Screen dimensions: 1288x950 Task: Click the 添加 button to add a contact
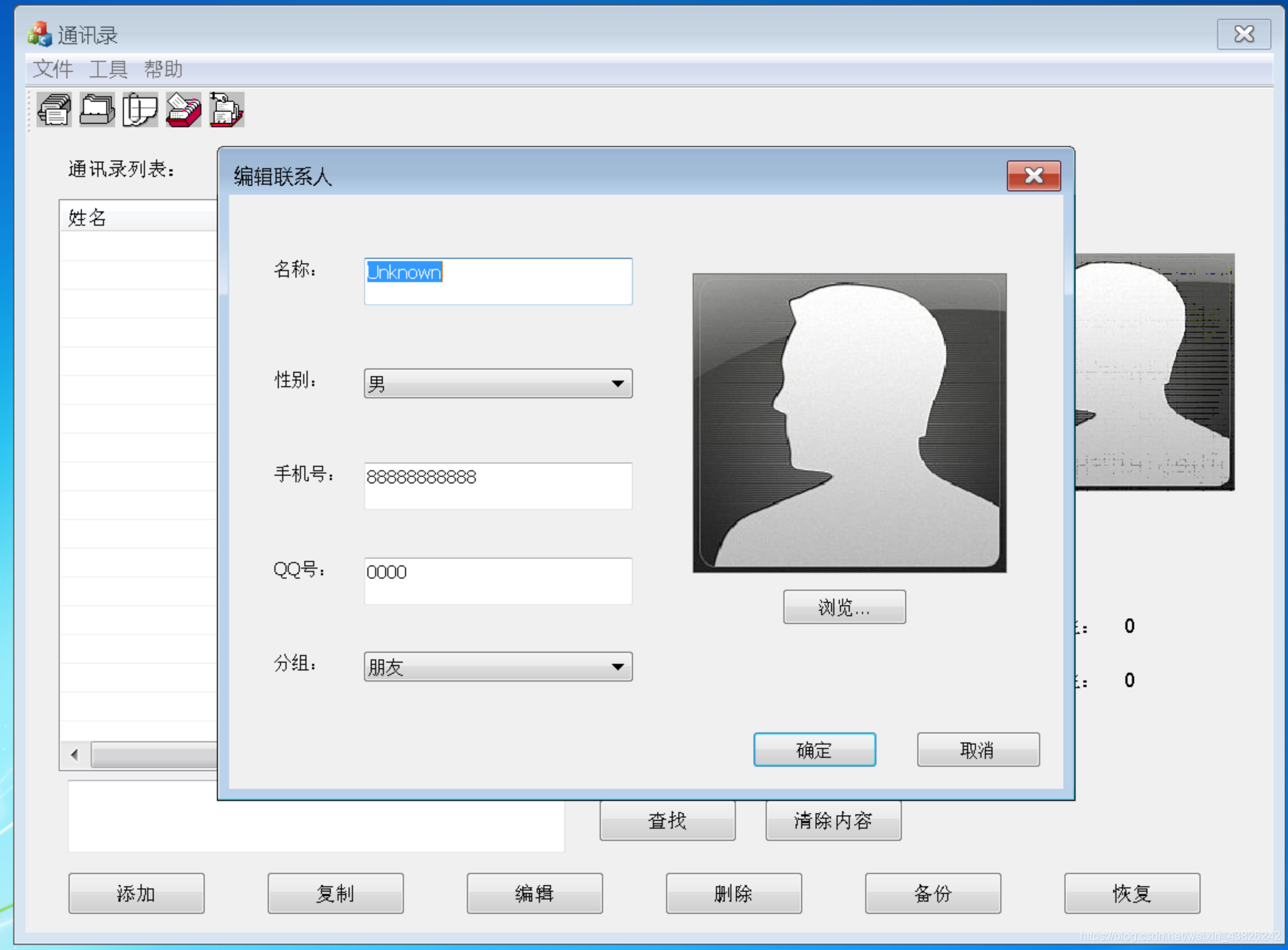[136, 893]
